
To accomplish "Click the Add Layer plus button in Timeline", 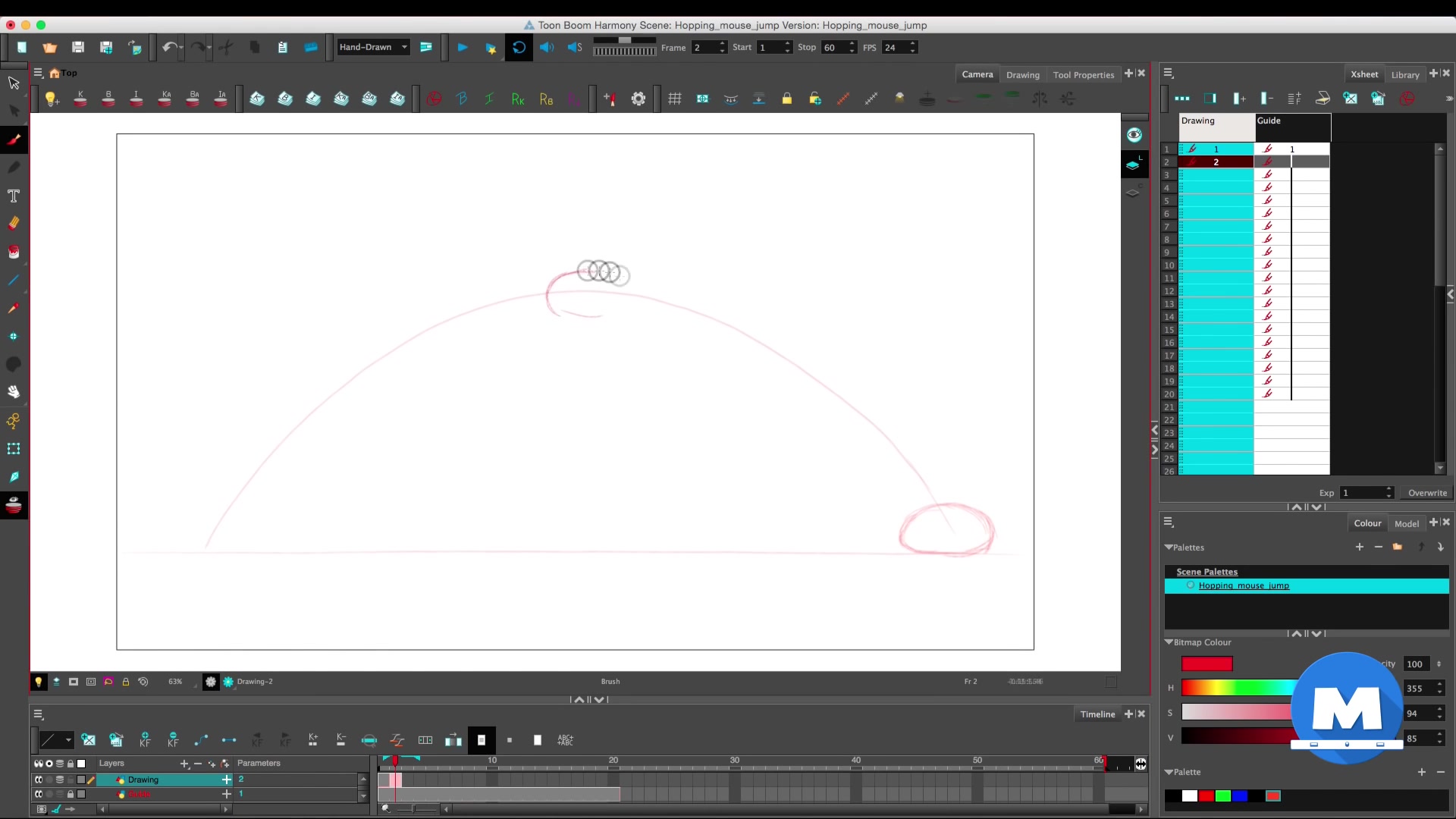I will point(184,764).
